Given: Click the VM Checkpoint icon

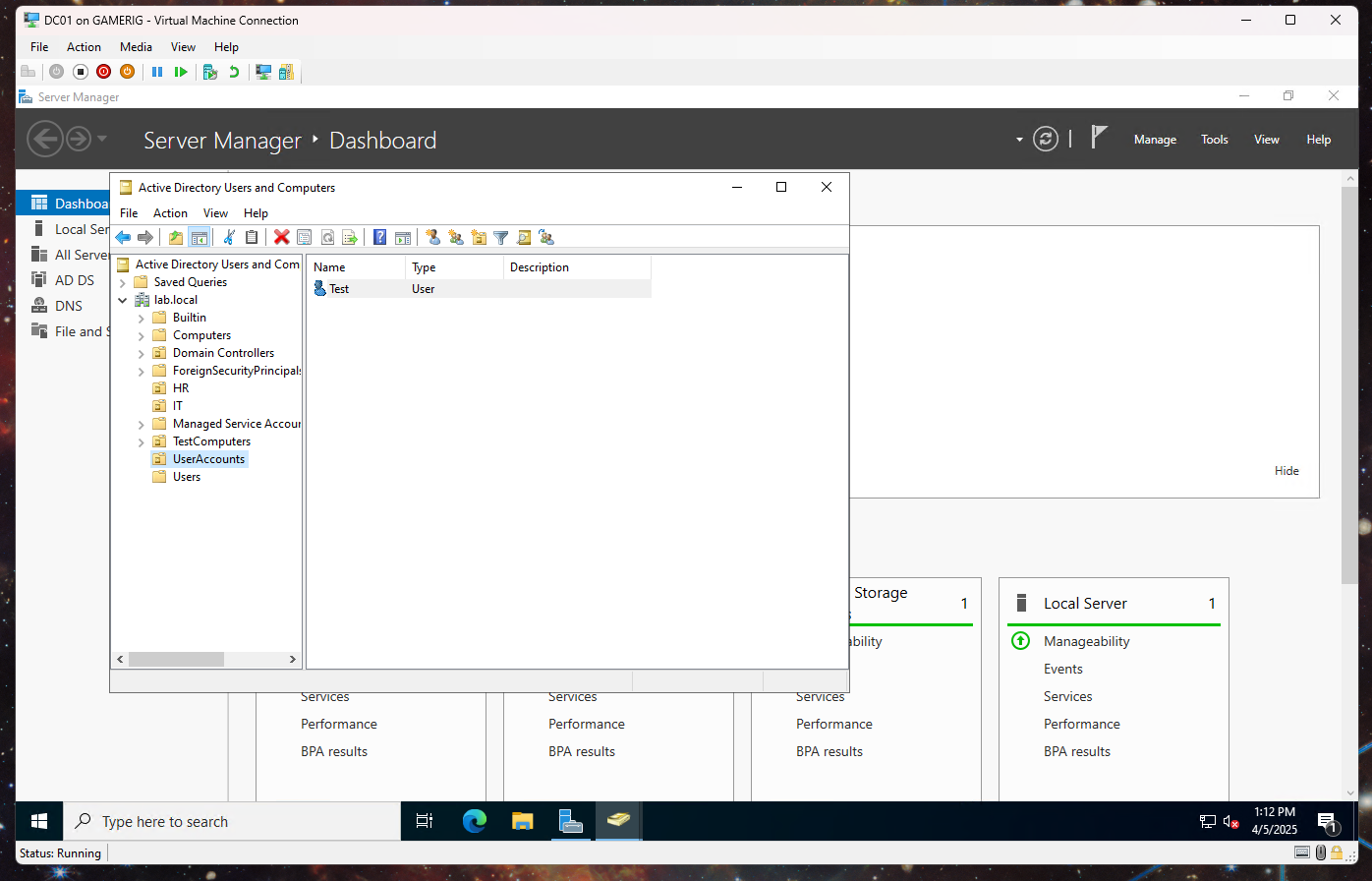Looking at the screenshot, I should (209, 72).
